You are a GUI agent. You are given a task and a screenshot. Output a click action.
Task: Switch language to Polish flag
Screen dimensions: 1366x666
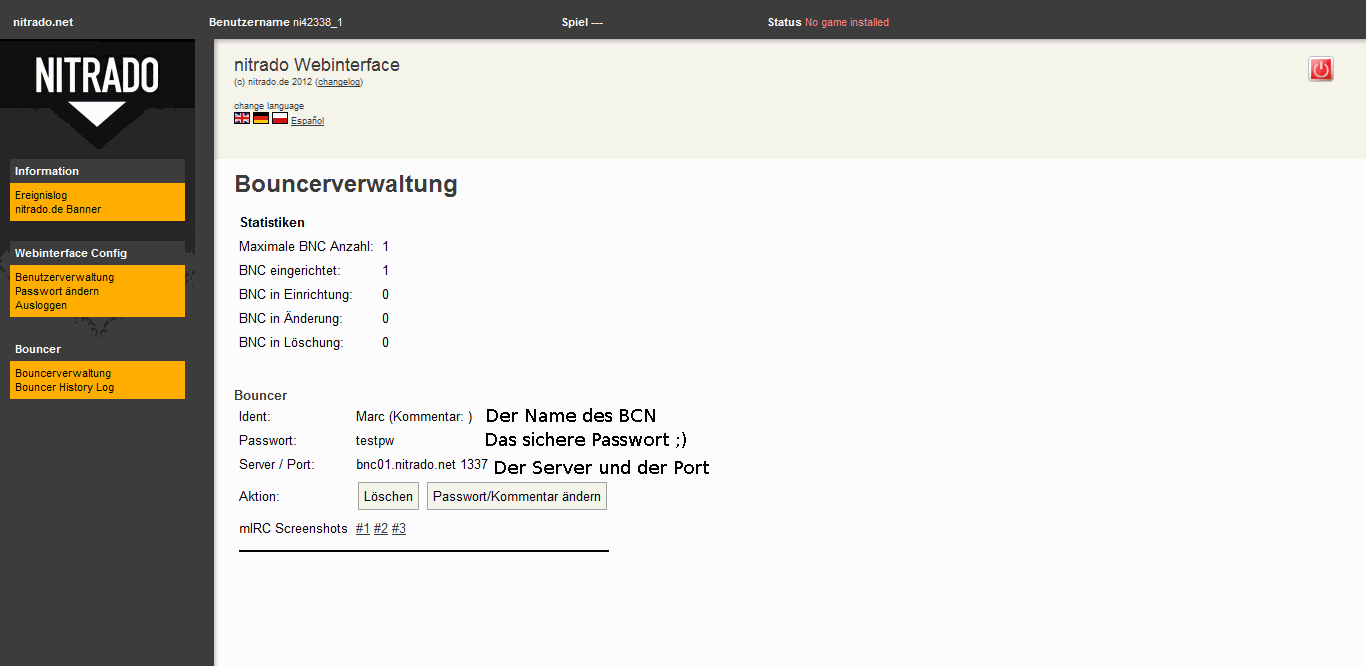(280, 118)
